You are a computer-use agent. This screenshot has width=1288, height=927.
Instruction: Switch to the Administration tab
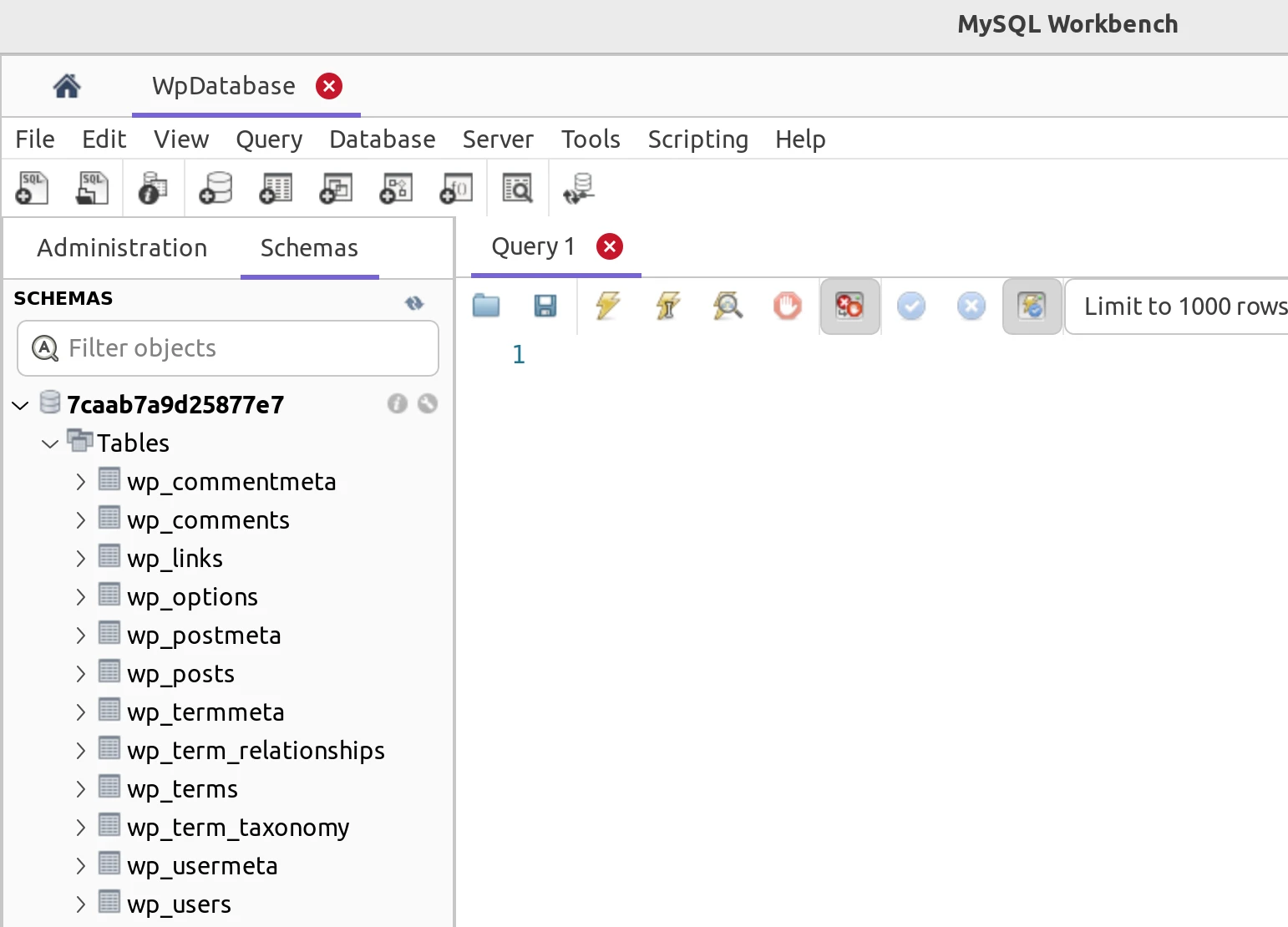point(122,247)
